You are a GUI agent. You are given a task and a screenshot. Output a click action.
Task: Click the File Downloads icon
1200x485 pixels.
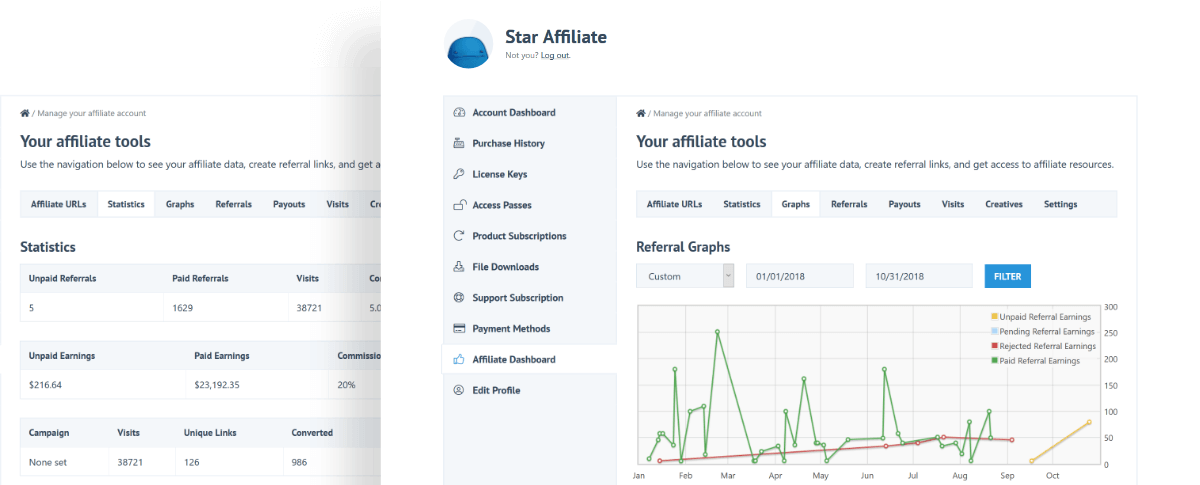tap(459, 268)
